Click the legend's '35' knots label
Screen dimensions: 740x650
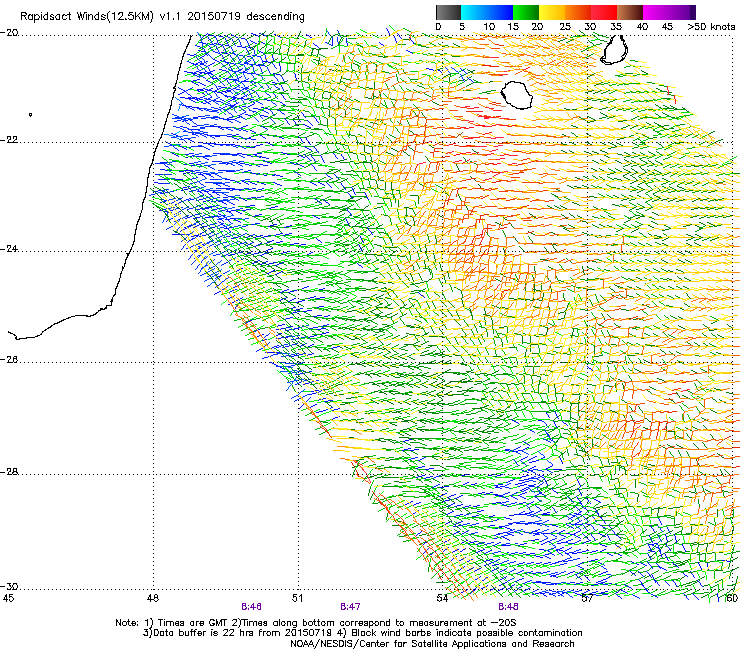616,27
